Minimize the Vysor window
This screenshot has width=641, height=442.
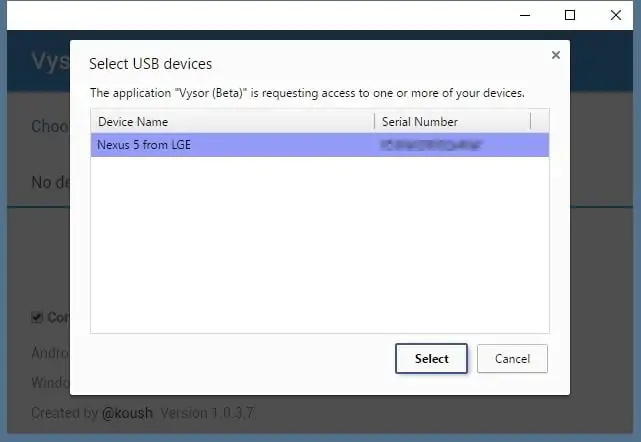coord(525,15)
